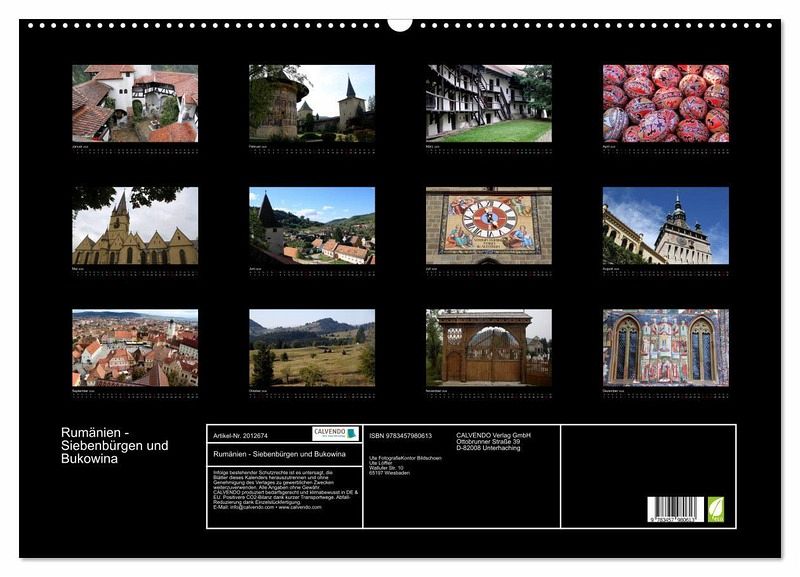
Task: Click the calendar hanging hole notch
Action: 400,24
